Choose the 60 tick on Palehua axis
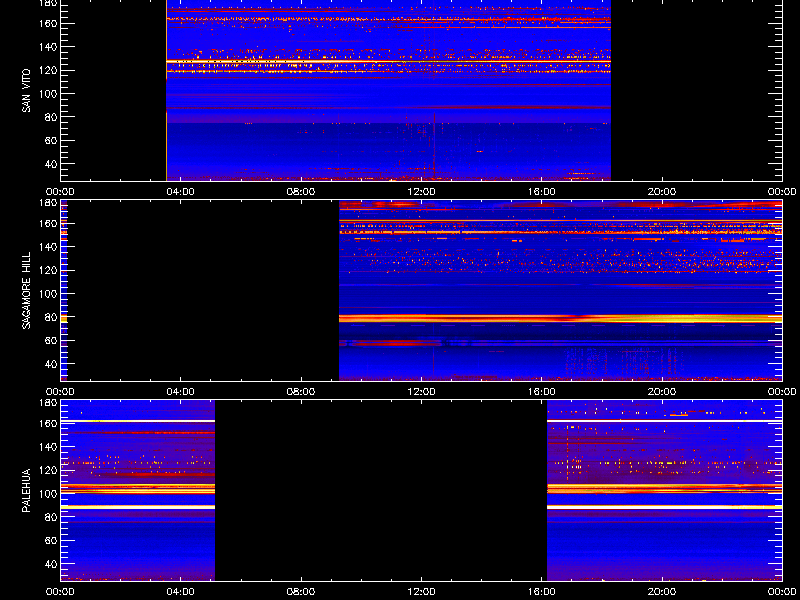The image size is (800, 600). [x=51, y=540]
